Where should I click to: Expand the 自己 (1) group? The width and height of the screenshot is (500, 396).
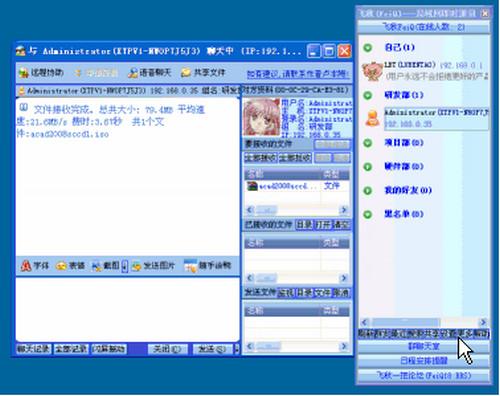tap(367, 48)
